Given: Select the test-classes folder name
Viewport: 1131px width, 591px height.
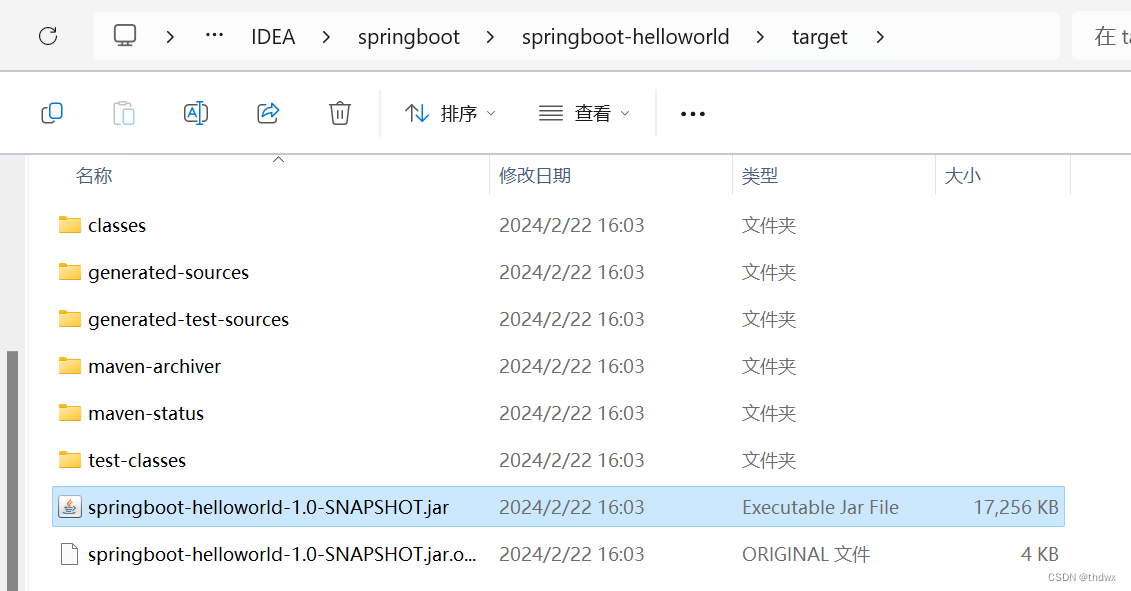Looking at the screenshot, I should click(137, 460).
